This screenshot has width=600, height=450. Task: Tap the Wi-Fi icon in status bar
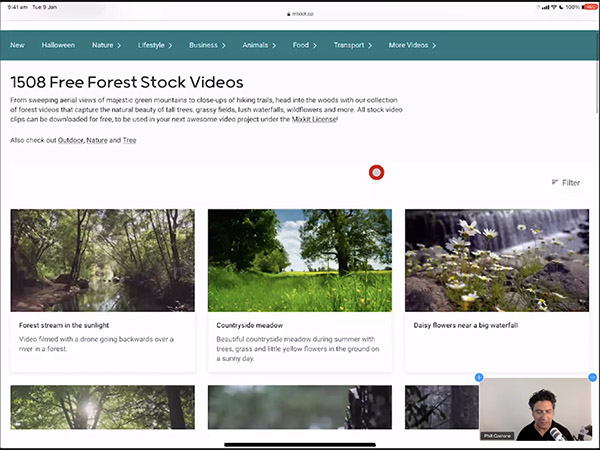[x=554, y=7]
